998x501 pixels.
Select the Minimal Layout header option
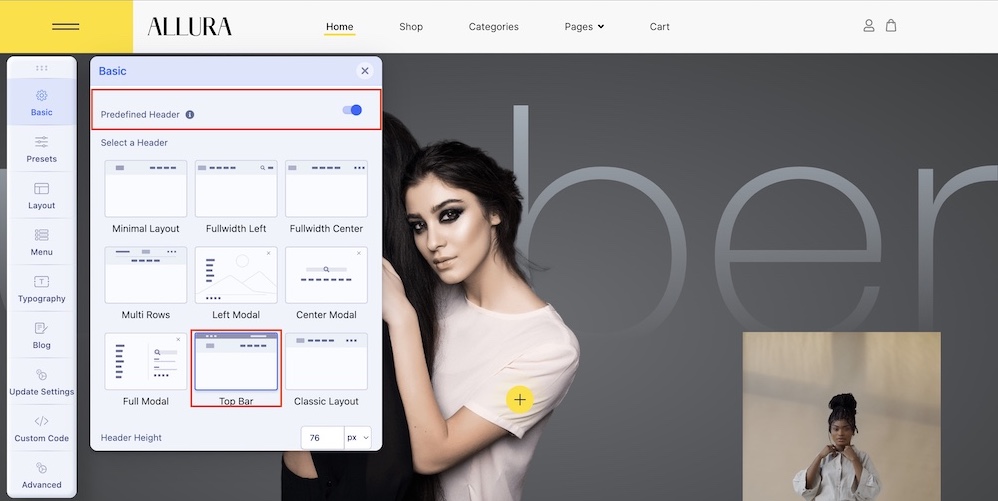(146, 197)
